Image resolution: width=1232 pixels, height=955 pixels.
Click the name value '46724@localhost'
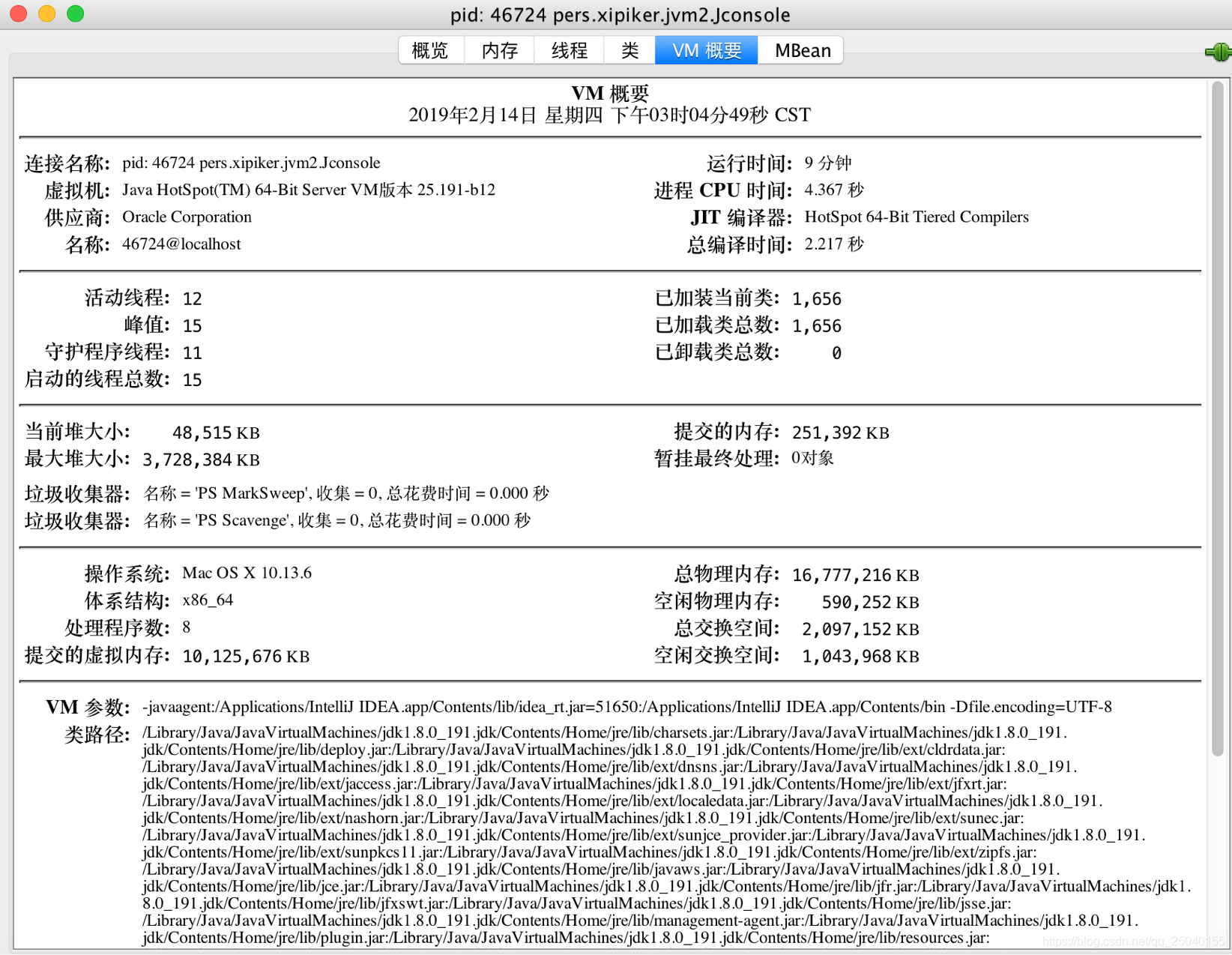tap(181, 244)
